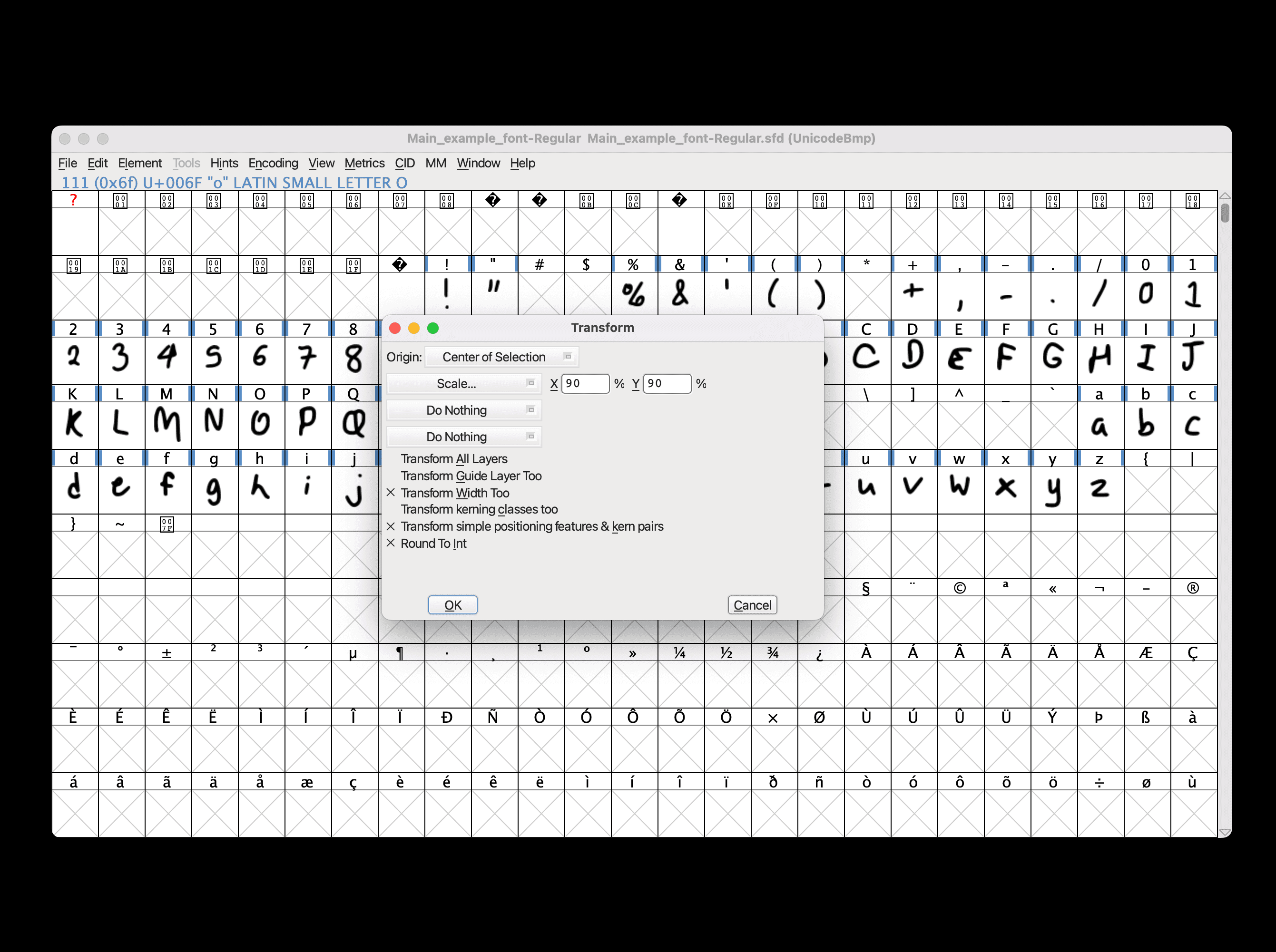Viewport: 1276px width, 952px height.
Task: Click the X scale percentage field
Action: pos(585,384)
